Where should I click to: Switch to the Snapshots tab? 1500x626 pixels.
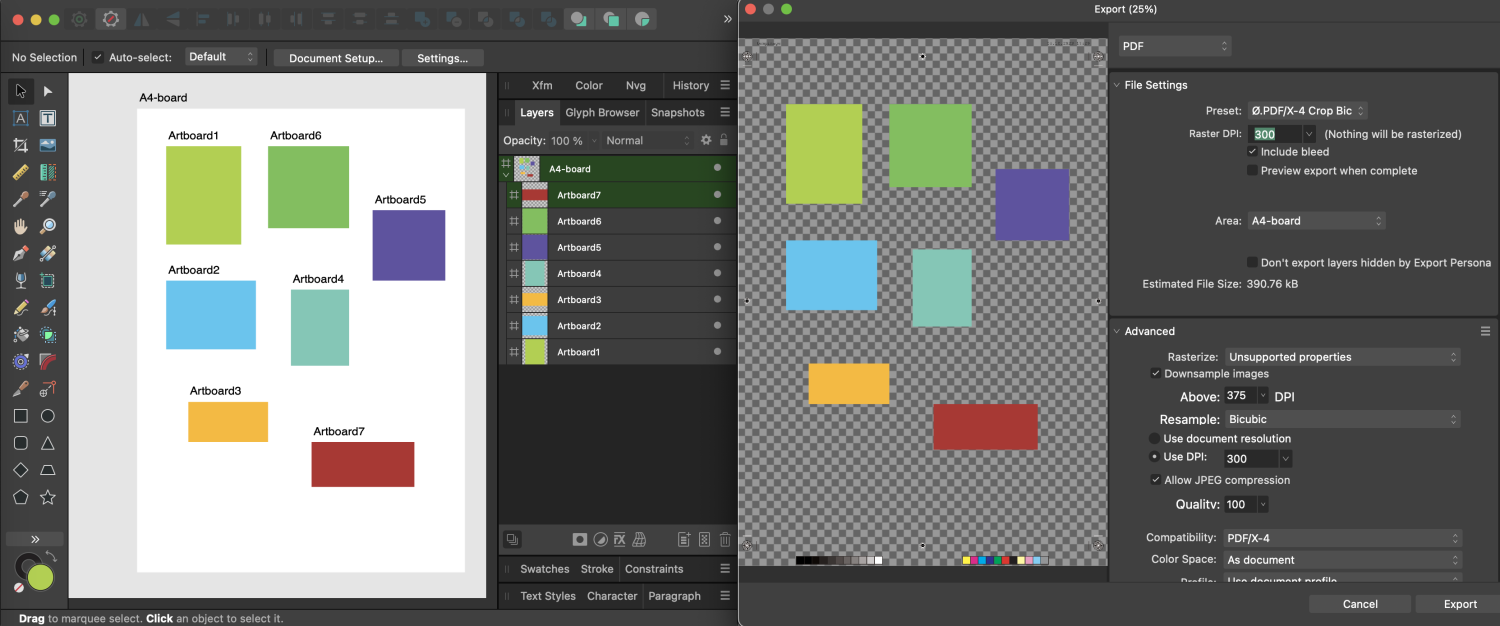(678, 112)
